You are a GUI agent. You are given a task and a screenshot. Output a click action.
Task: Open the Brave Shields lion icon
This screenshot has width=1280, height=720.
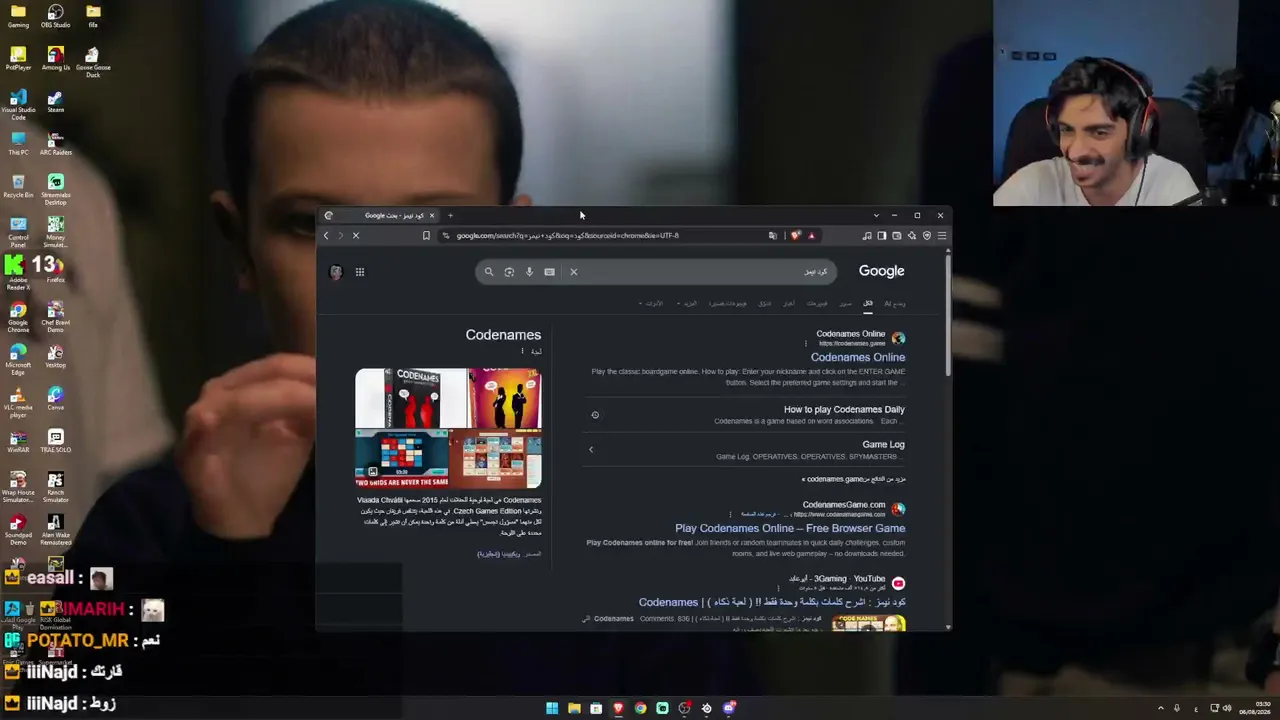(795, 236)
